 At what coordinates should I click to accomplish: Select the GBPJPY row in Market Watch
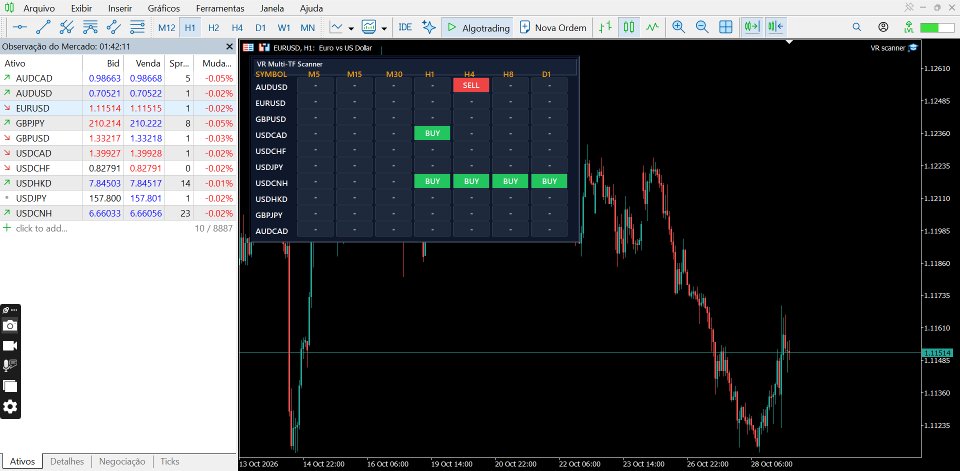[118, 123]
